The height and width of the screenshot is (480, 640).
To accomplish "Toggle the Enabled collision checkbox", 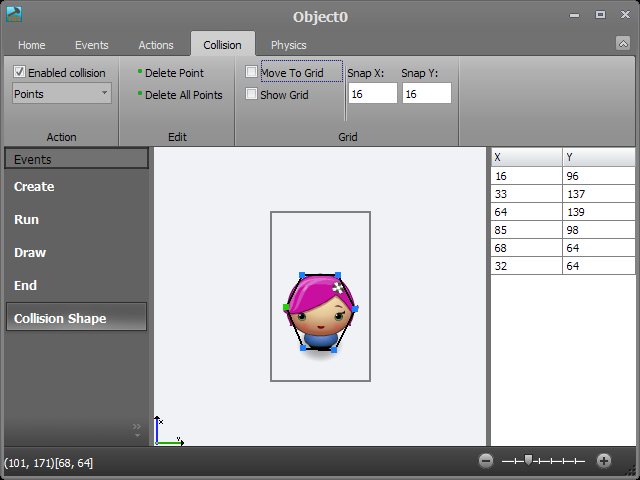I will tap(20, 73).
